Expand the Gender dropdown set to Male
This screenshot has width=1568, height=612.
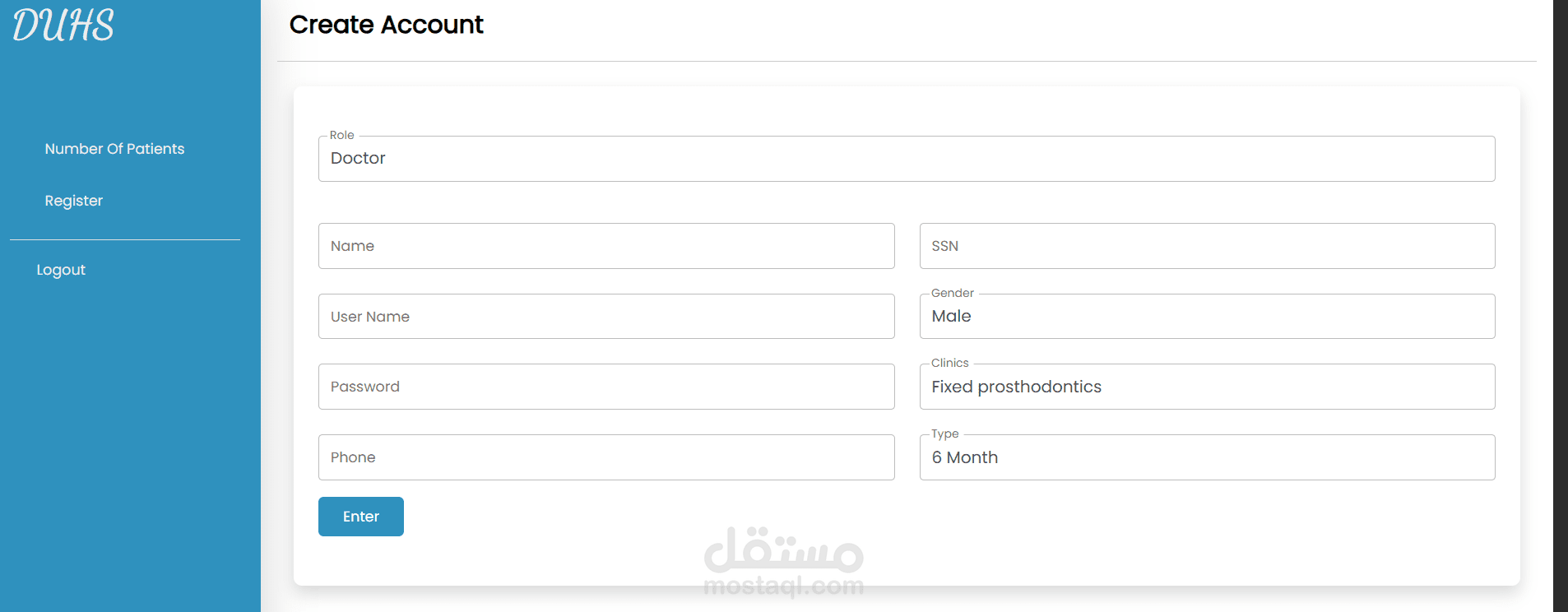(1207, 317)
